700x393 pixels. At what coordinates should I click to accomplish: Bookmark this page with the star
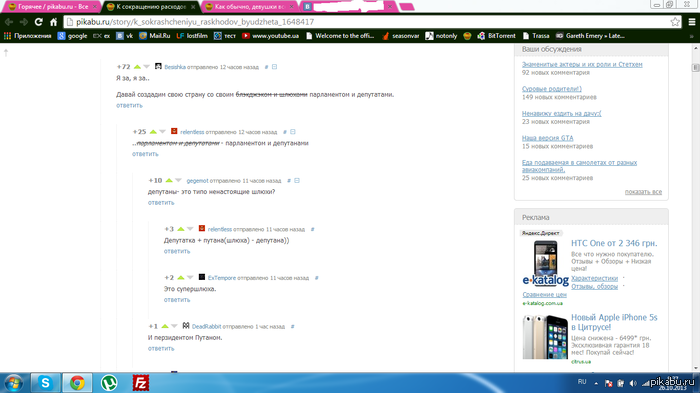tap(675, 21)
